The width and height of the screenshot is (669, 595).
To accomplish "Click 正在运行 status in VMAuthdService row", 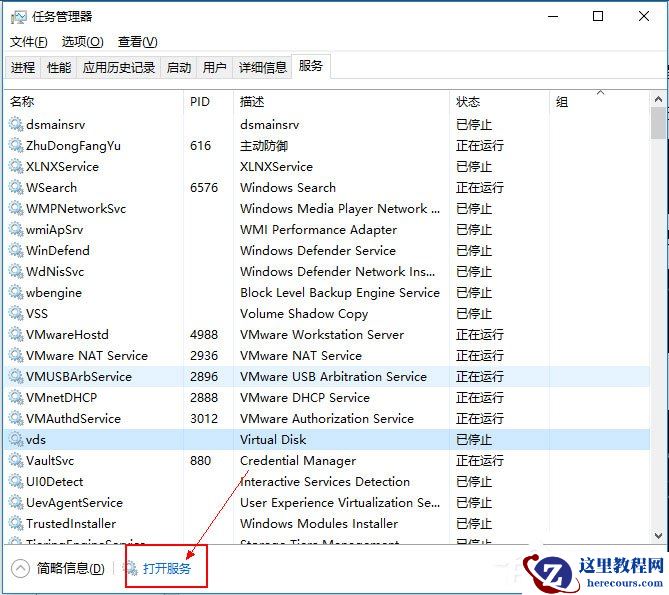I will pyautogui.click(x=480, y=418).
